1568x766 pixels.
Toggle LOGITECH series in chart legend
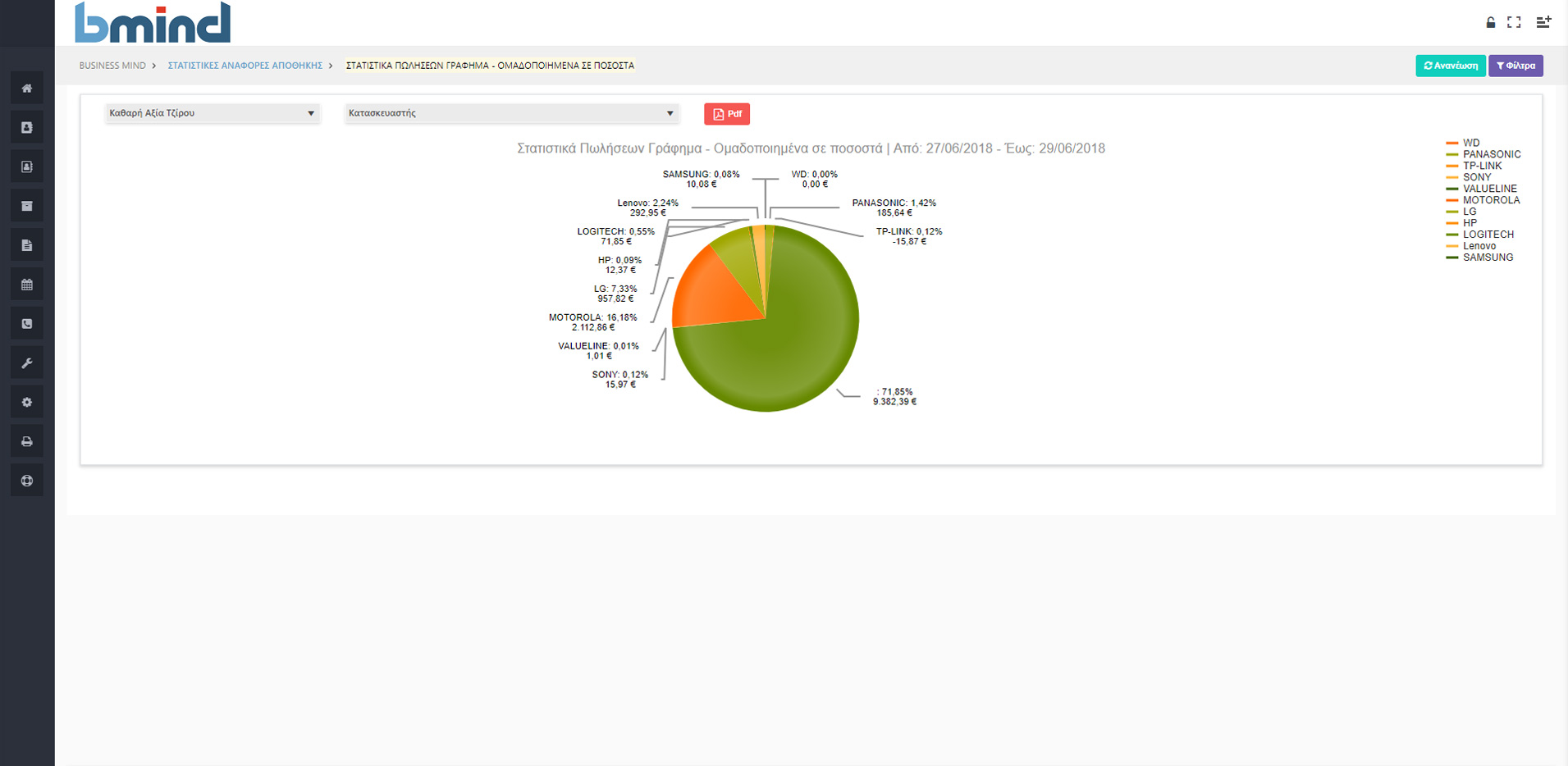(1480, 235)
